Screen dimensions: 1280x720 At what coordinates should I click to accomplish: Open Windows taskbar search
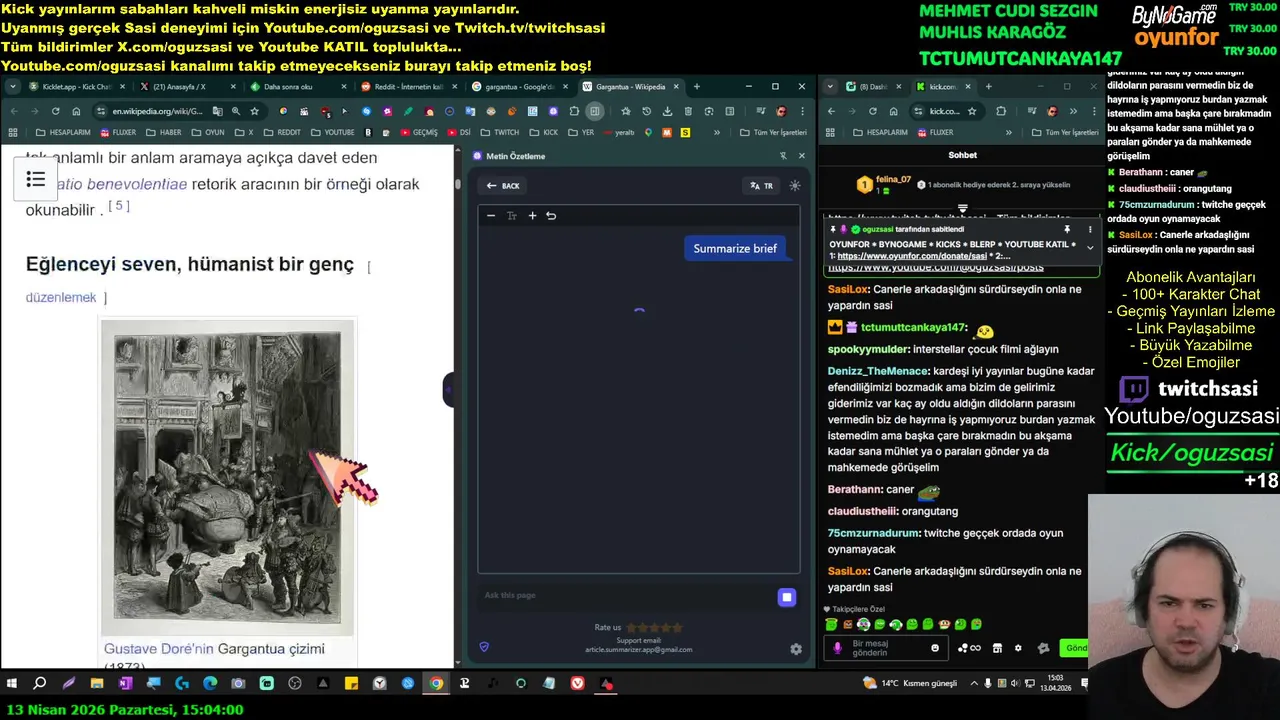click(x=40, y=684)
